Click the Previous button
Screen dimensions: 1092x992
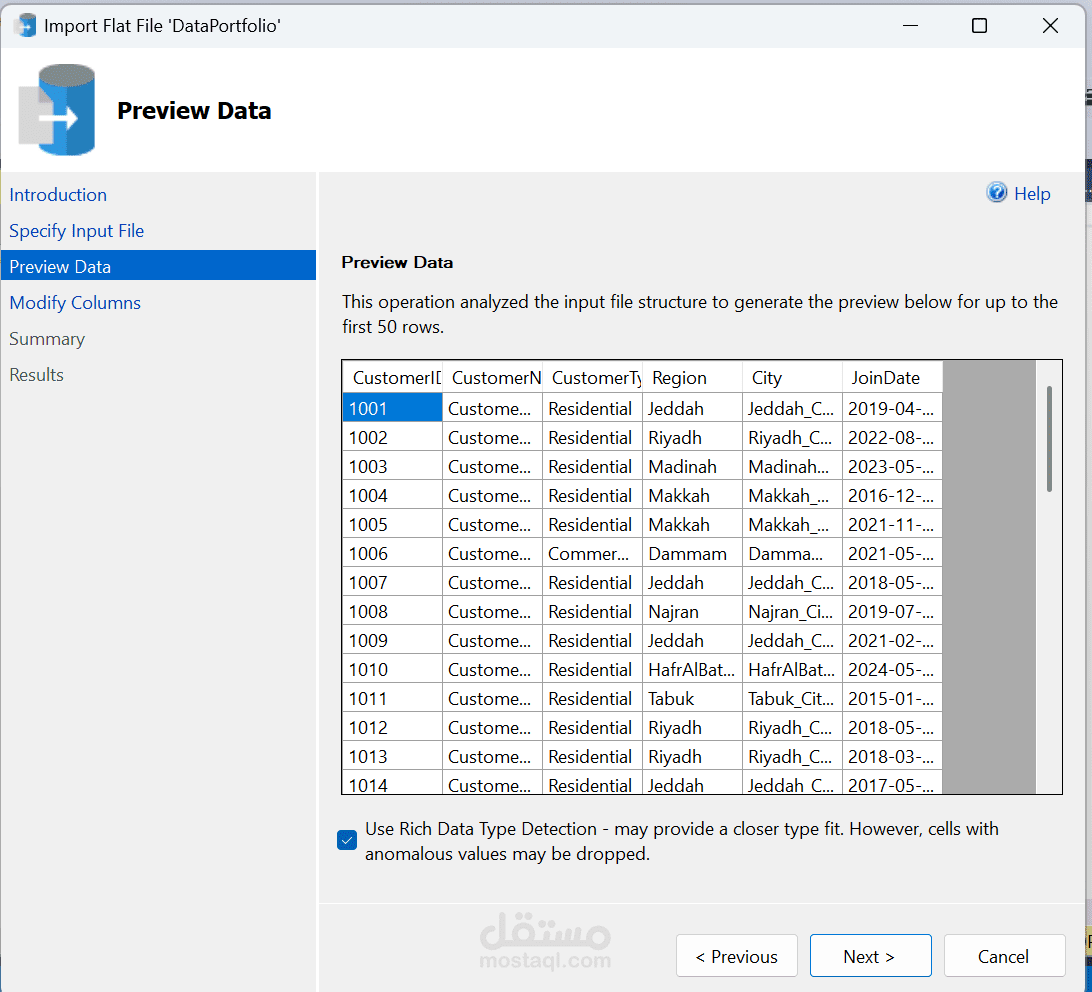tap(736, 957)
